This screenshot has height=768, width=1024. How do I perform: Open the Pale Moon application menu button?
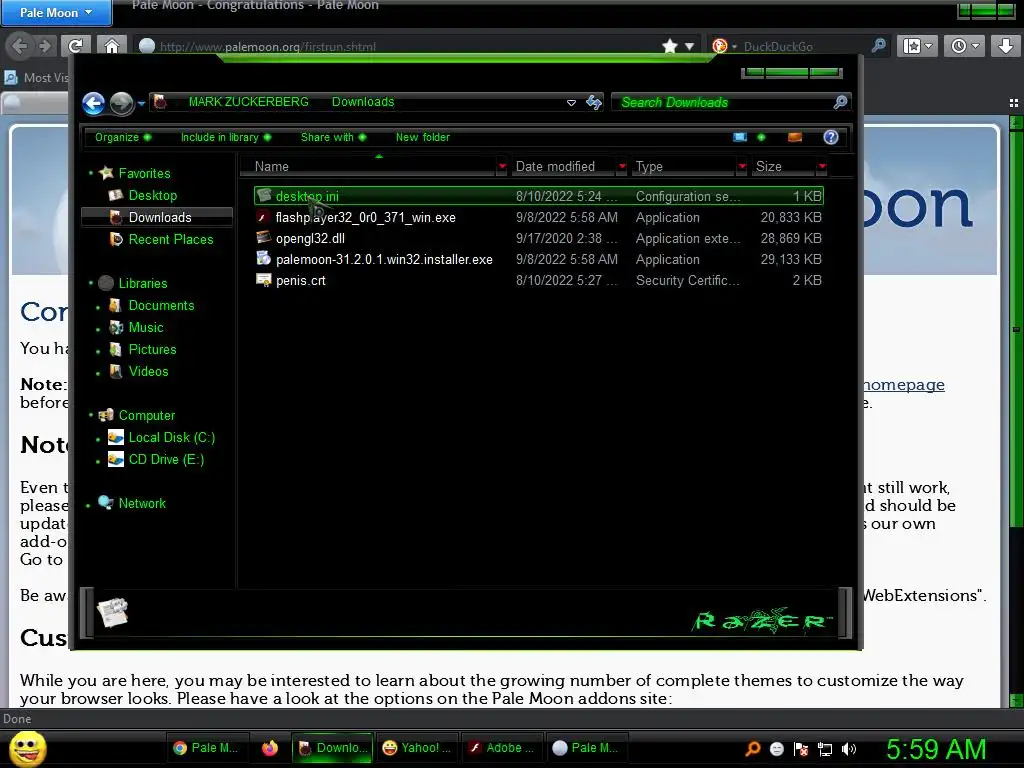pyautogui.click(x=56, y=12)
